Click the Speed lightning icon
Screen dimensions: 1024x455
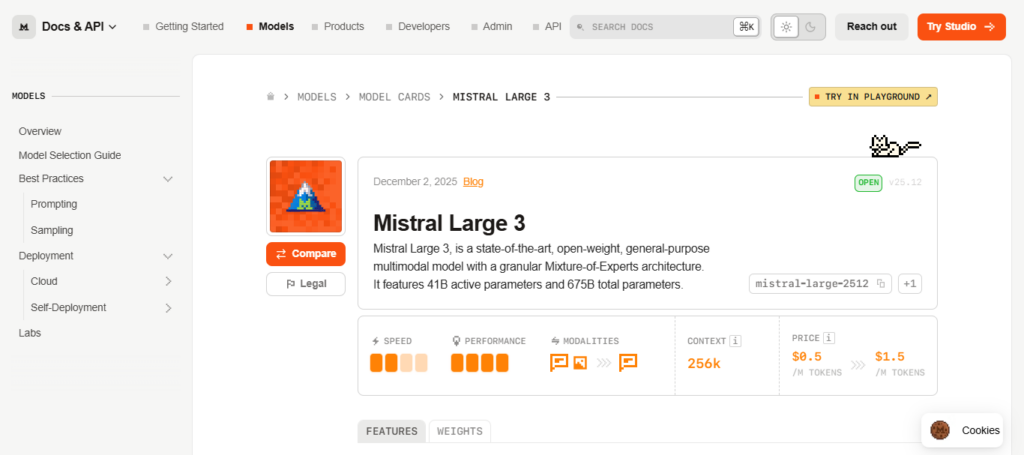coord(376,341)
